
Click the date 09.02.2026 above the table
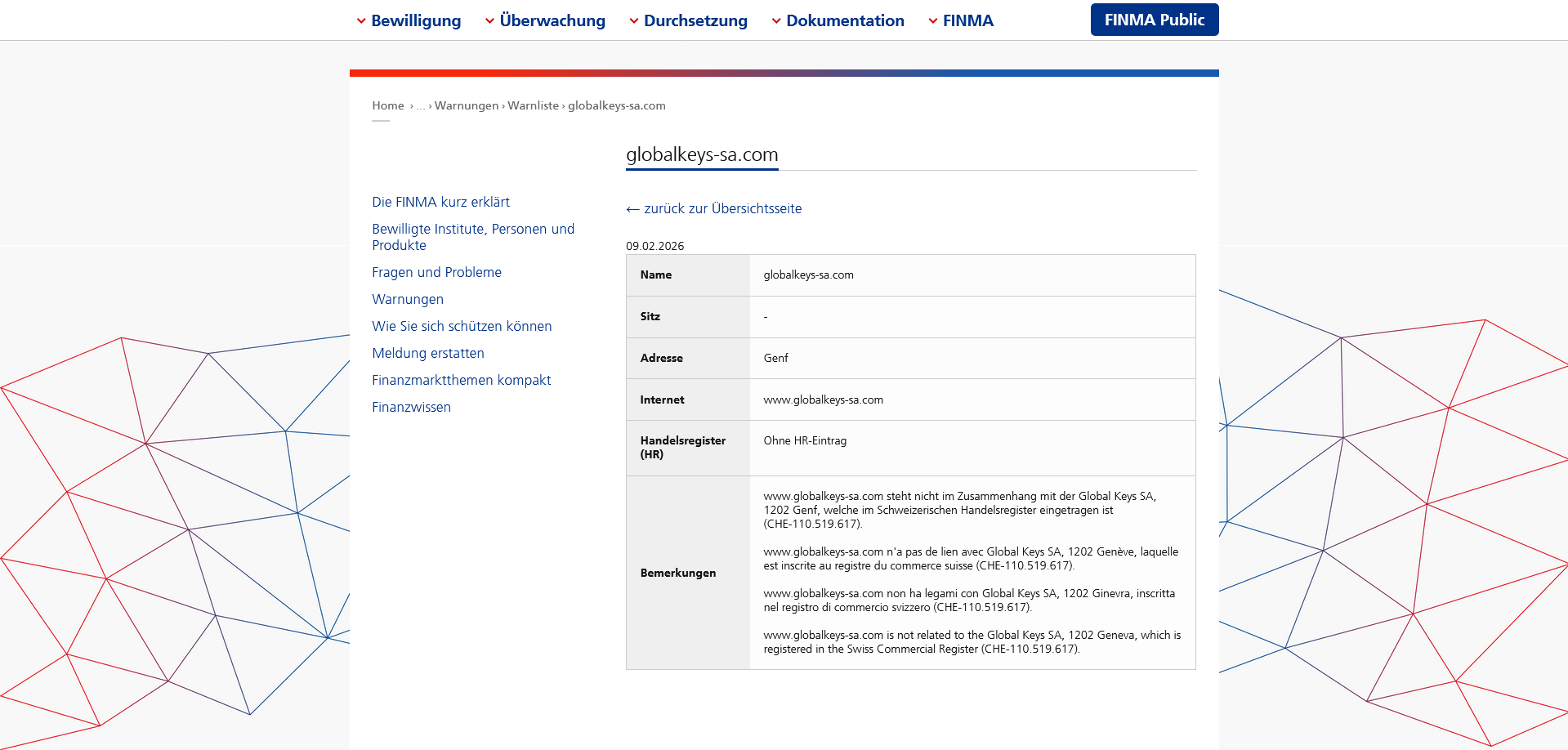click(655, 246)
